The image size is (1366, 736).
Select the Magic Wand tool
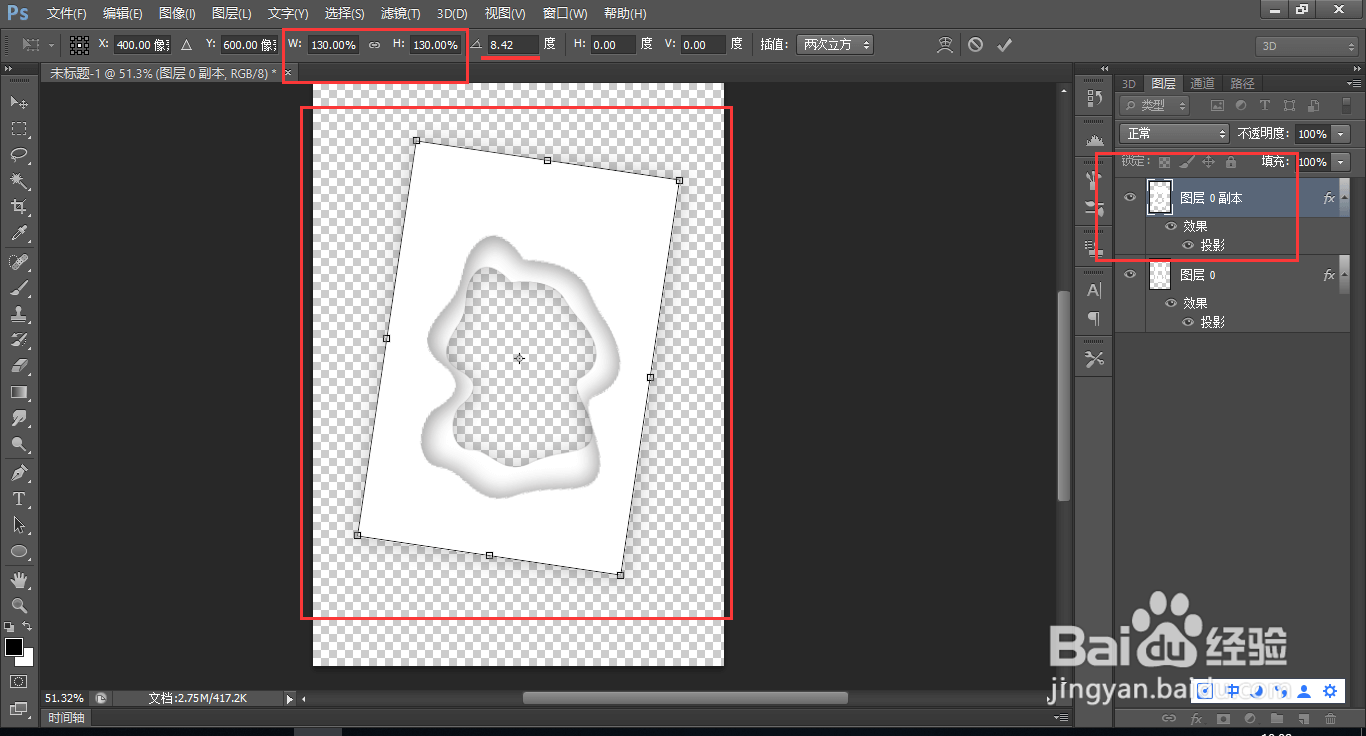19,181
